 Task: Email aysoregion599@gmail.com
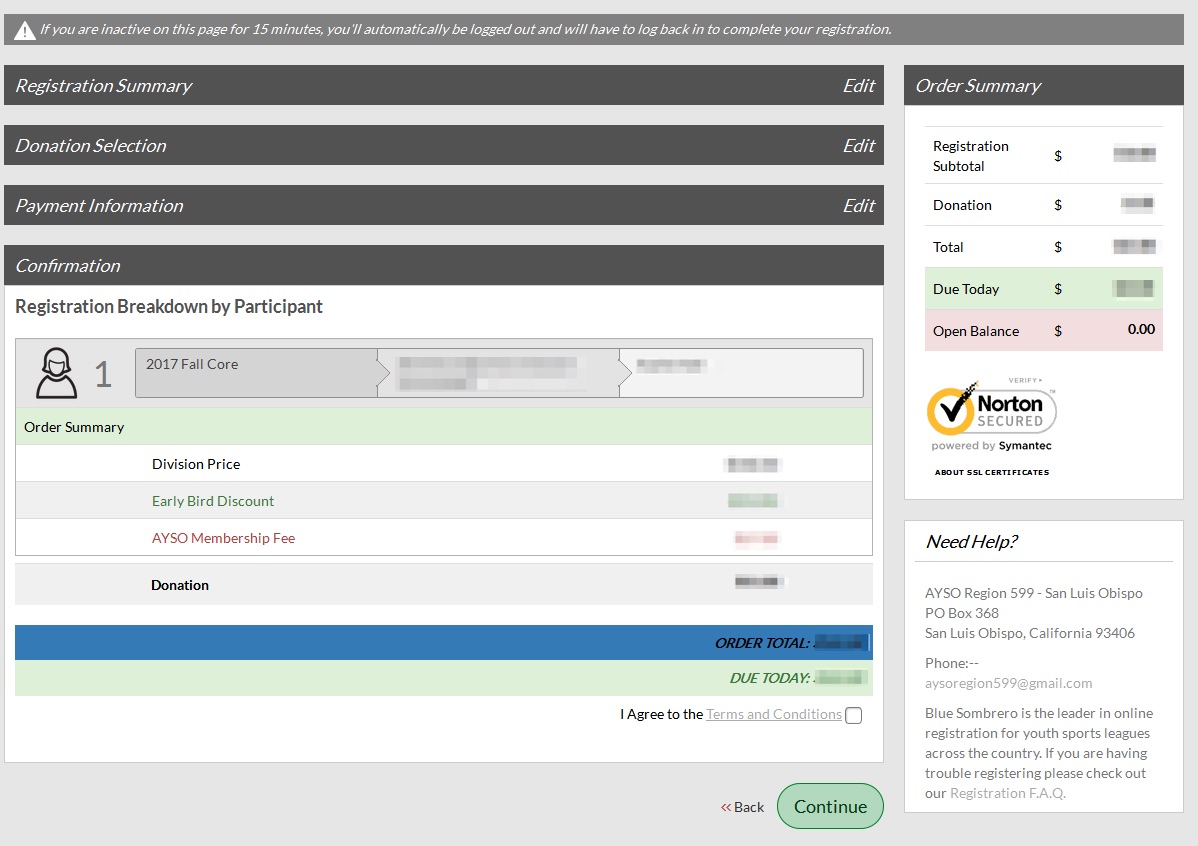tap(1008, 683)
